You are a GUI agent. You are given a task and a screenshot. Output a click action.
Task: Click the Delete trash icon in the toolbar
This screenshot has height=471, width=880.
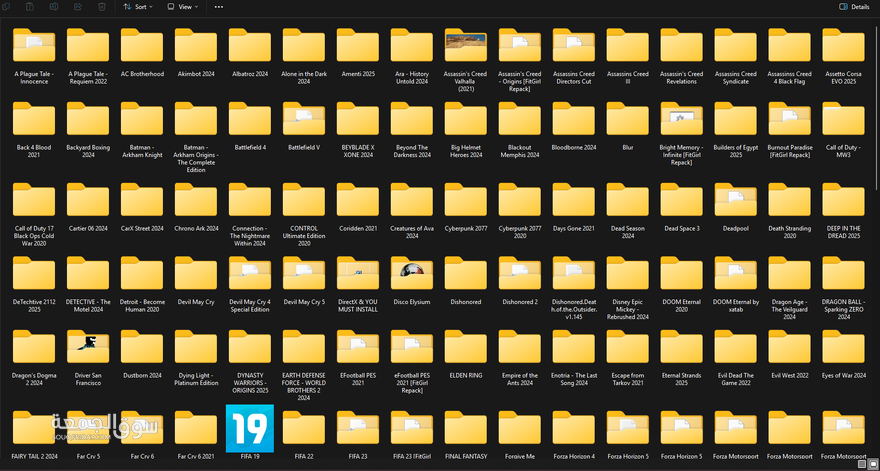(x=102, y=7)
